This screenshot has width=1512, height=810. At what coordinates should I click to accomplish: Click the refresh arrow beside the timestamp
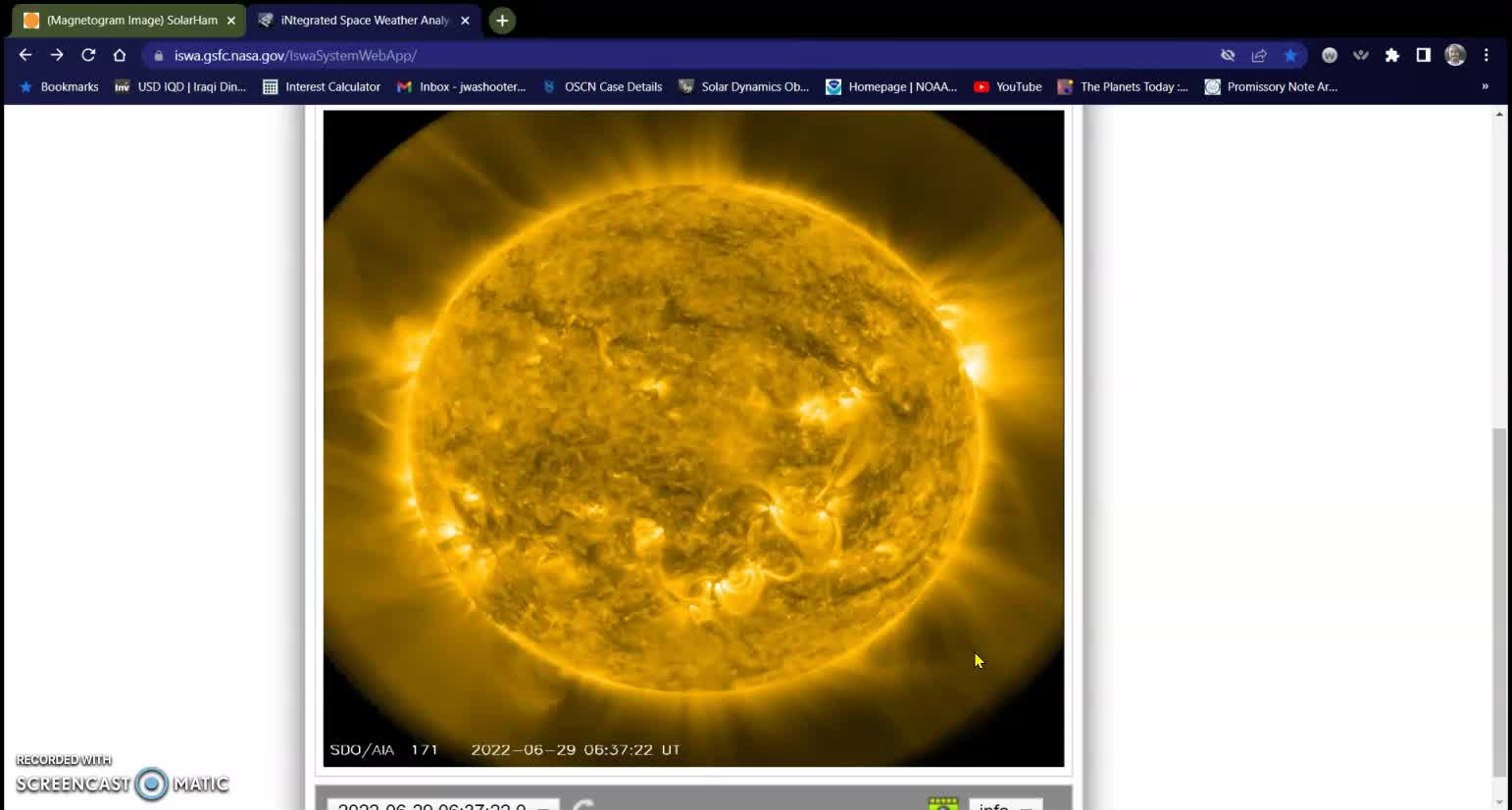pyautogui.click(x=582, y=805)
